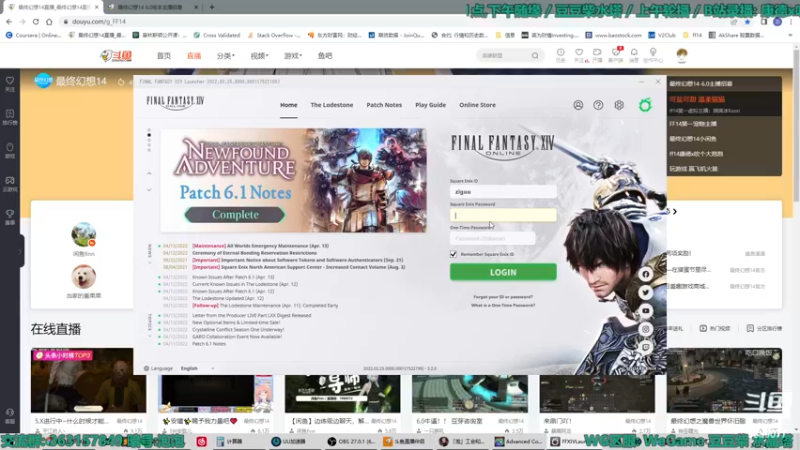
Task: Switch to The Lodestone tab
Action: pos(332,105)
